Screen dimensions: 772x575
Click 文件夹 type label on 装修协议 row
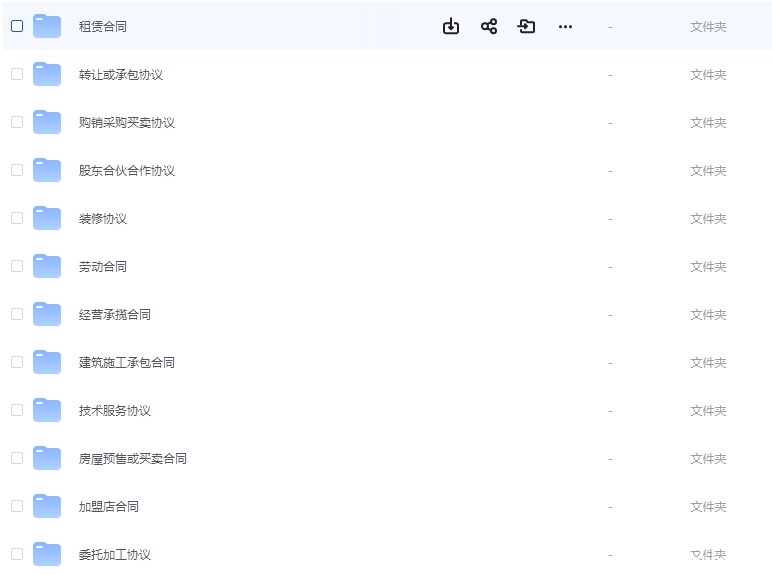(708, 219)
